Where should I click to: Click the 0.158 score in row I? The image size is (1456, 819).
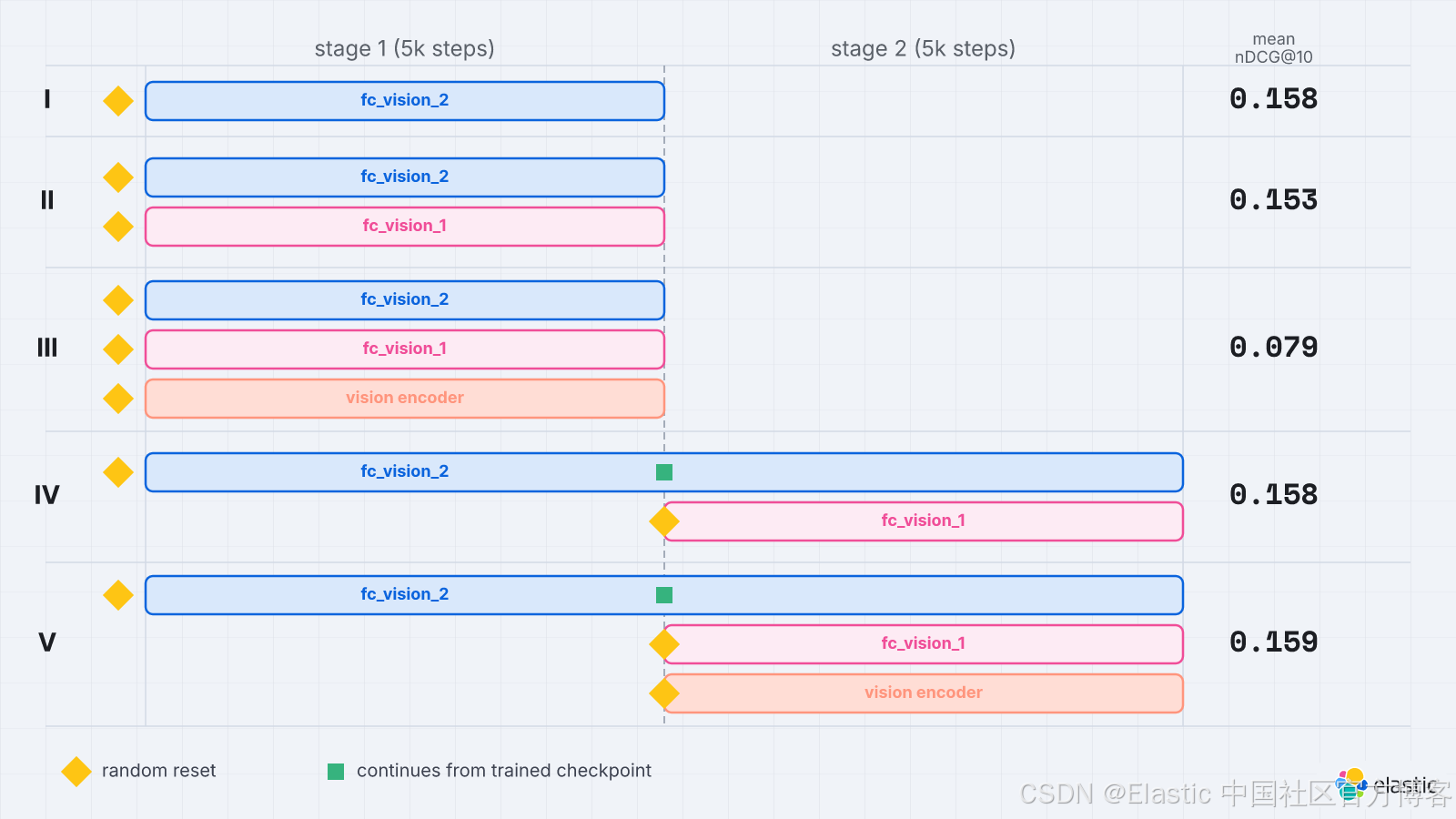click(1274, 98)
